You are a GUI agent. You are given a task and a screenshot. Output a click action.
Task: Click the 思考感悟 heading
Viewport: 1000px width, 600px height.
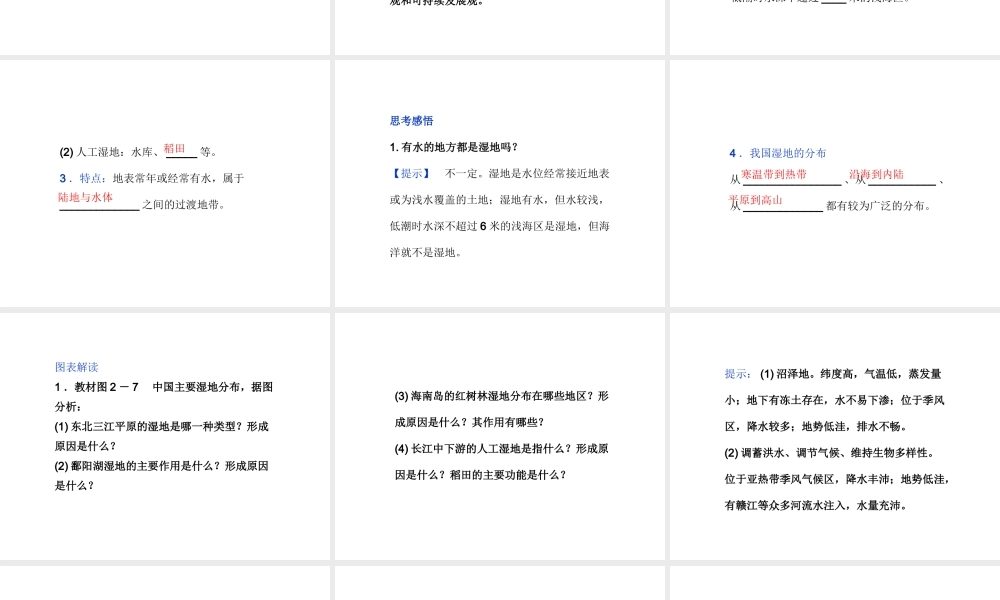411,120
